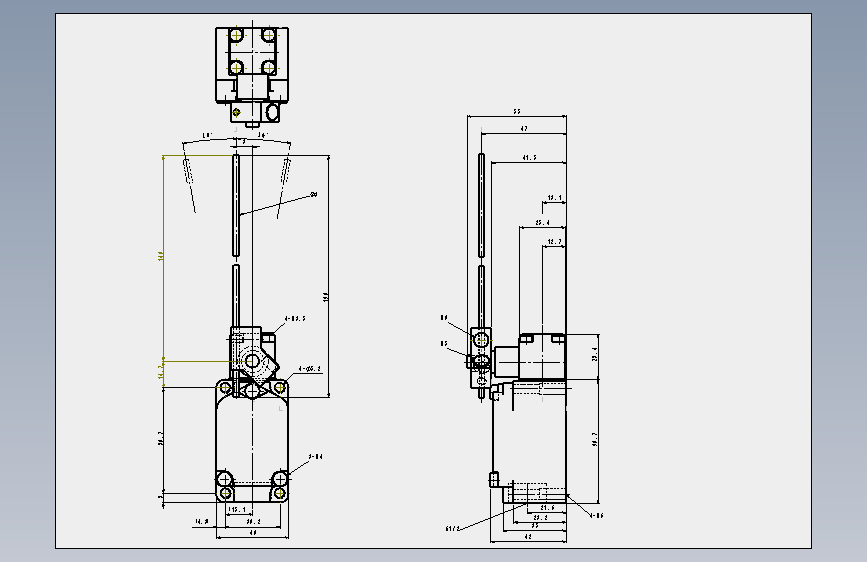Image resolution: width=867 pixels, height=562 pixels.
Task: Click the "G1/2" thread callout
Action: coord(452,529)
